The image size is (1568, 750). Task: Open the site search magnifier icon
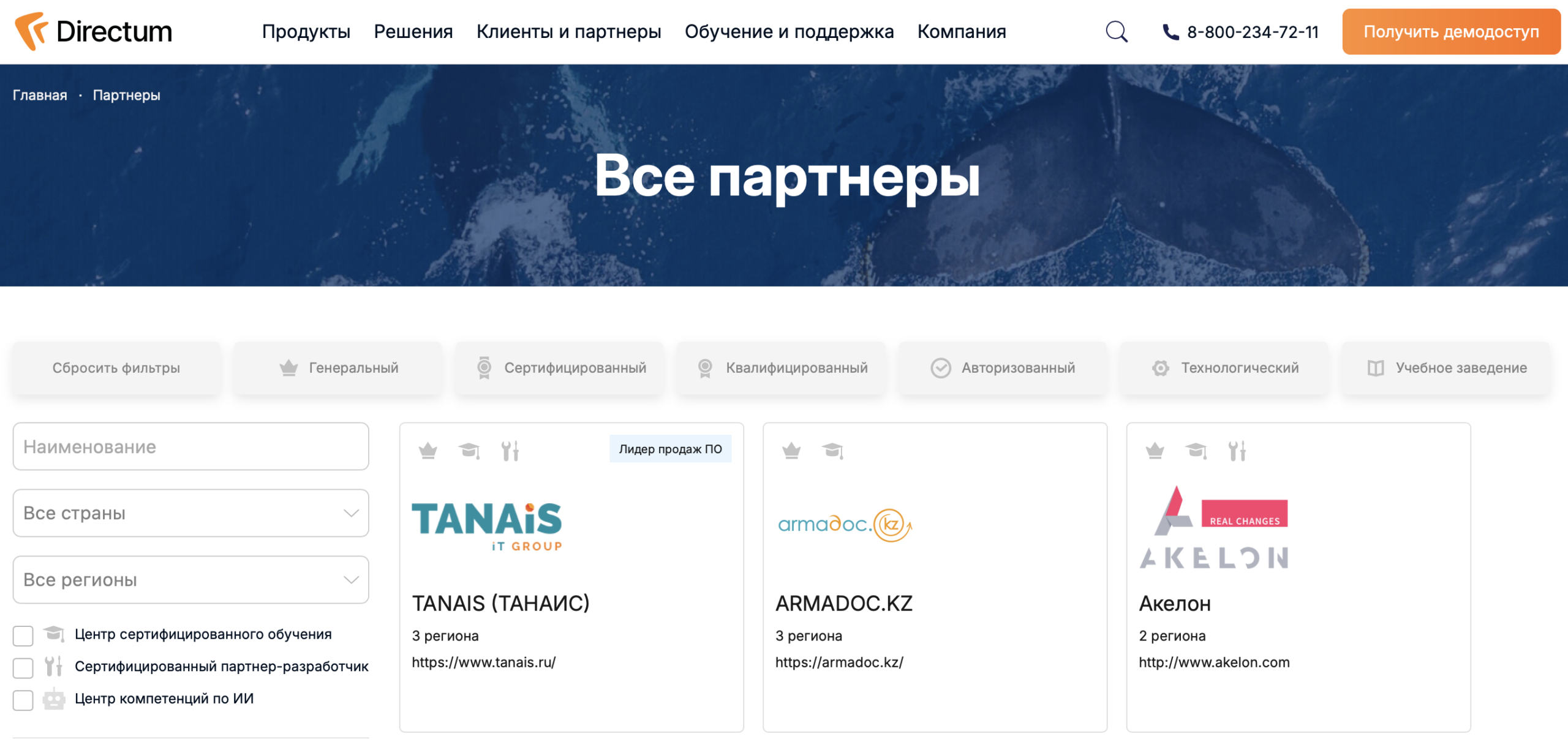click(1116, 31)
